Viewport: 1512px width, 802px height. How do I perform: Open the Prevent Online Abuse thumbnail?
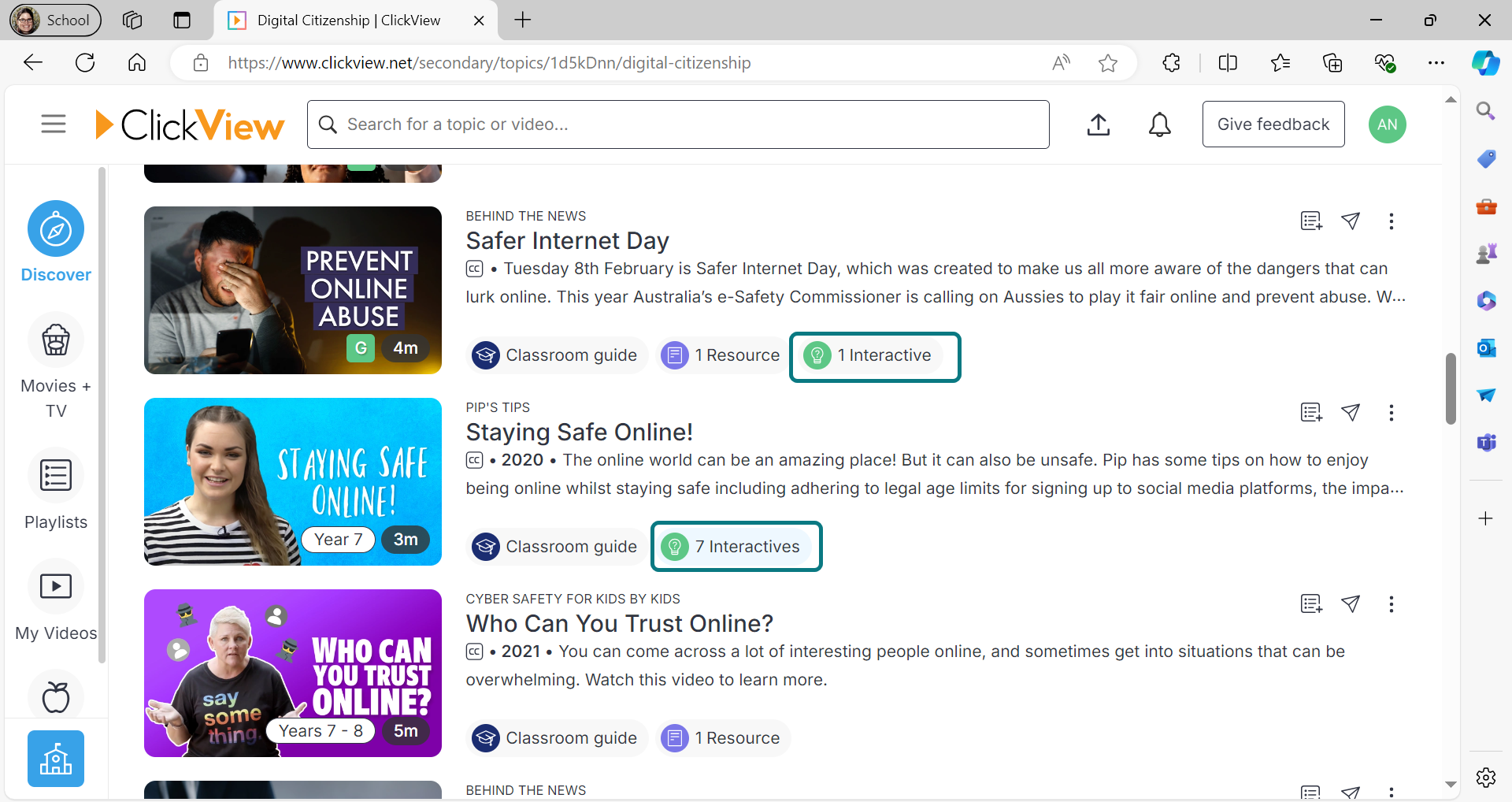293,290
